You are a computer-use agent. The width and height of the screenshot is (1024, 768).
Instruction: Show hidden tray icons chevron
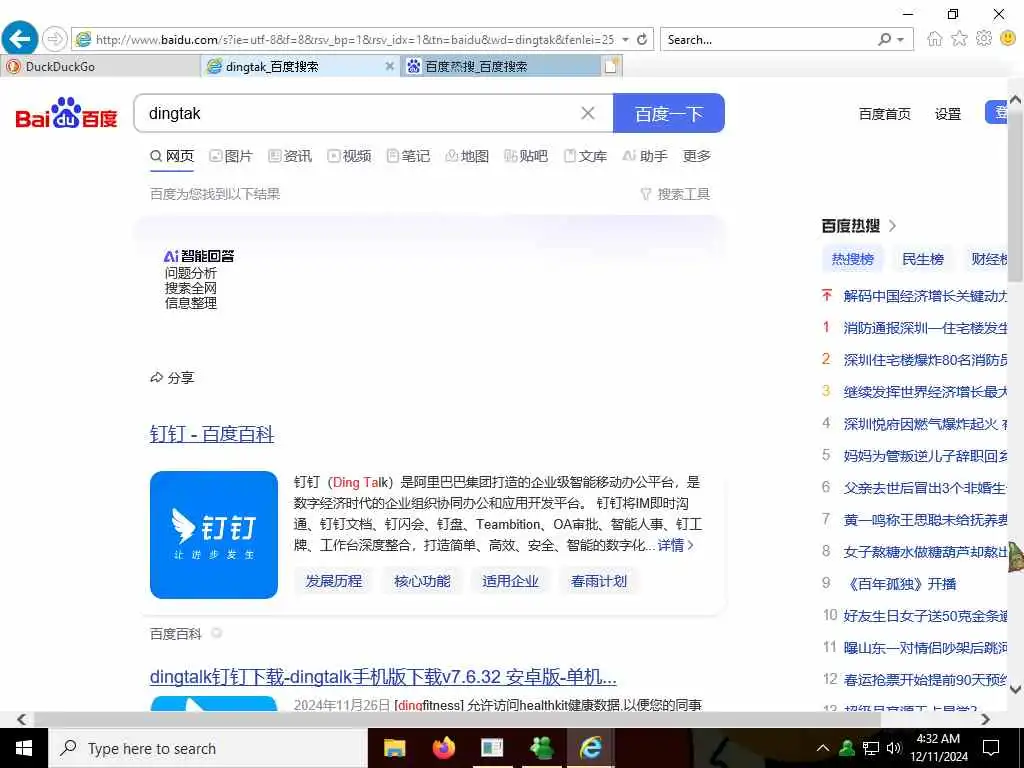click(x=823, y=748)
